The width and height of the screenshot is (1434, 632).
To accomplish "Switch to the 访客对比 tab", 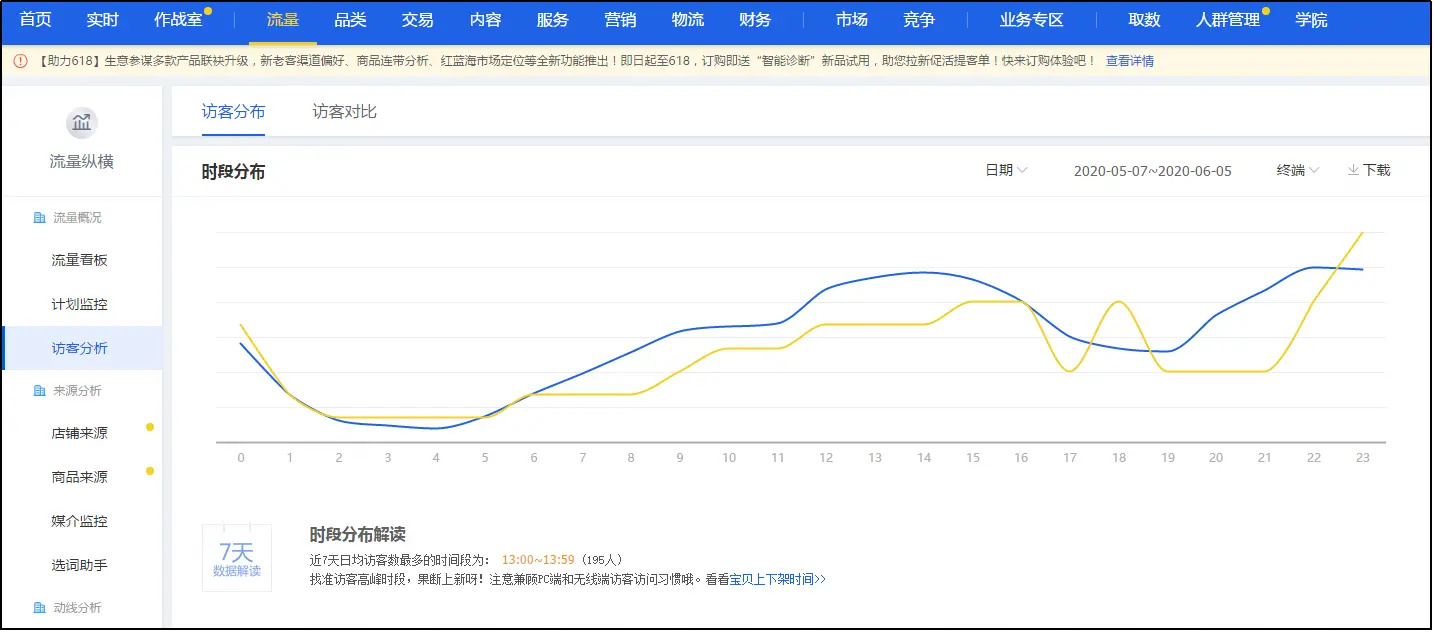I will (344, 112).
